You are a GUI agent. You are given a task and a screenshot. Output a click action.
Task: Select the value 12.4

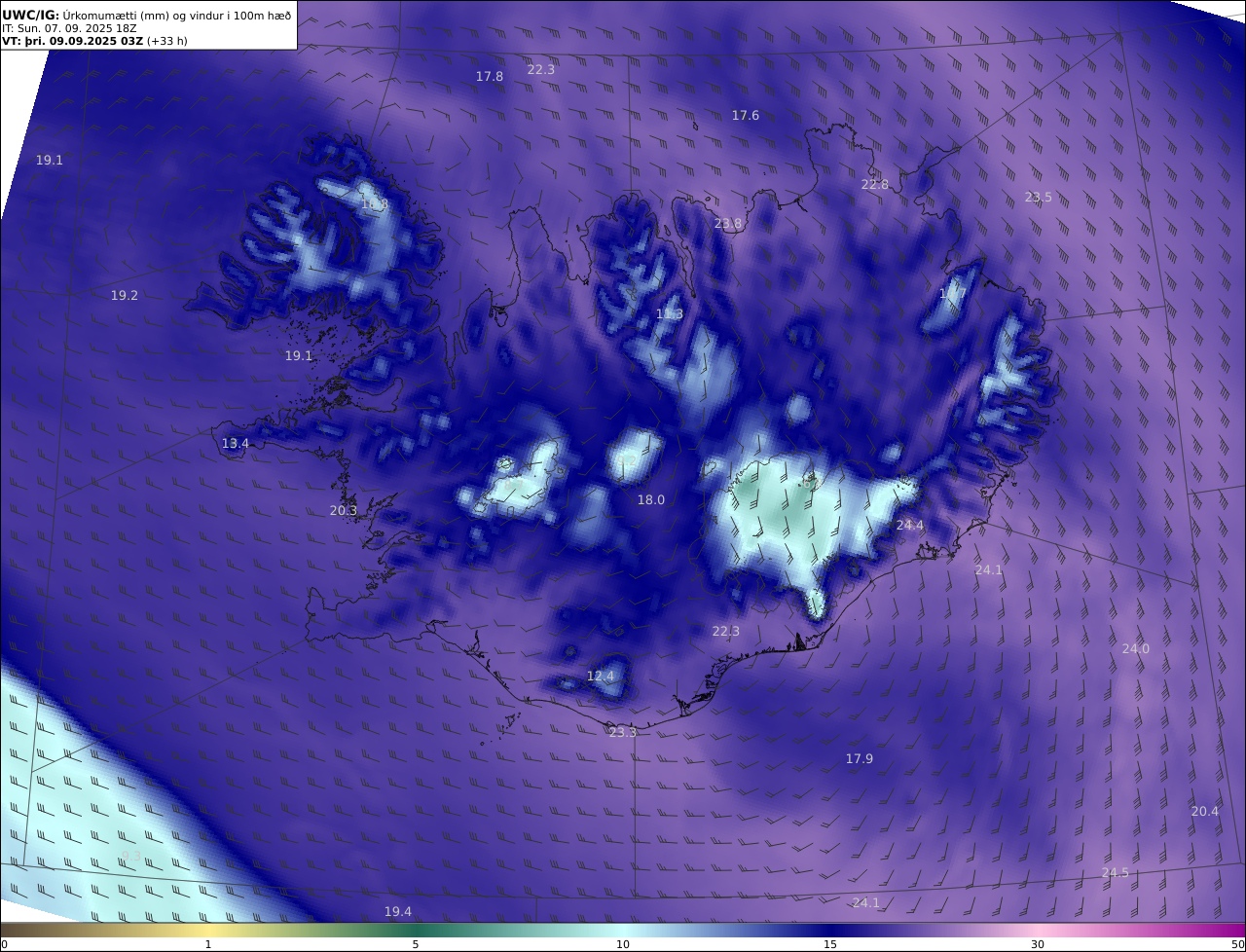(601, 676)
